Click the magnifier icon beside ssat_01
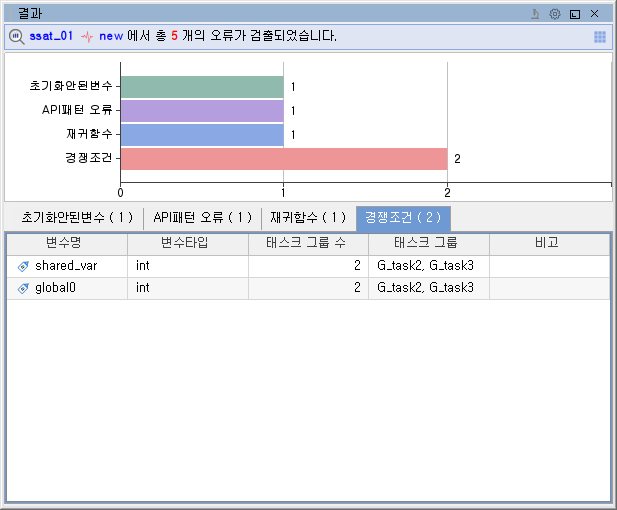Screen dimensions: 617x510 [17, 36]
